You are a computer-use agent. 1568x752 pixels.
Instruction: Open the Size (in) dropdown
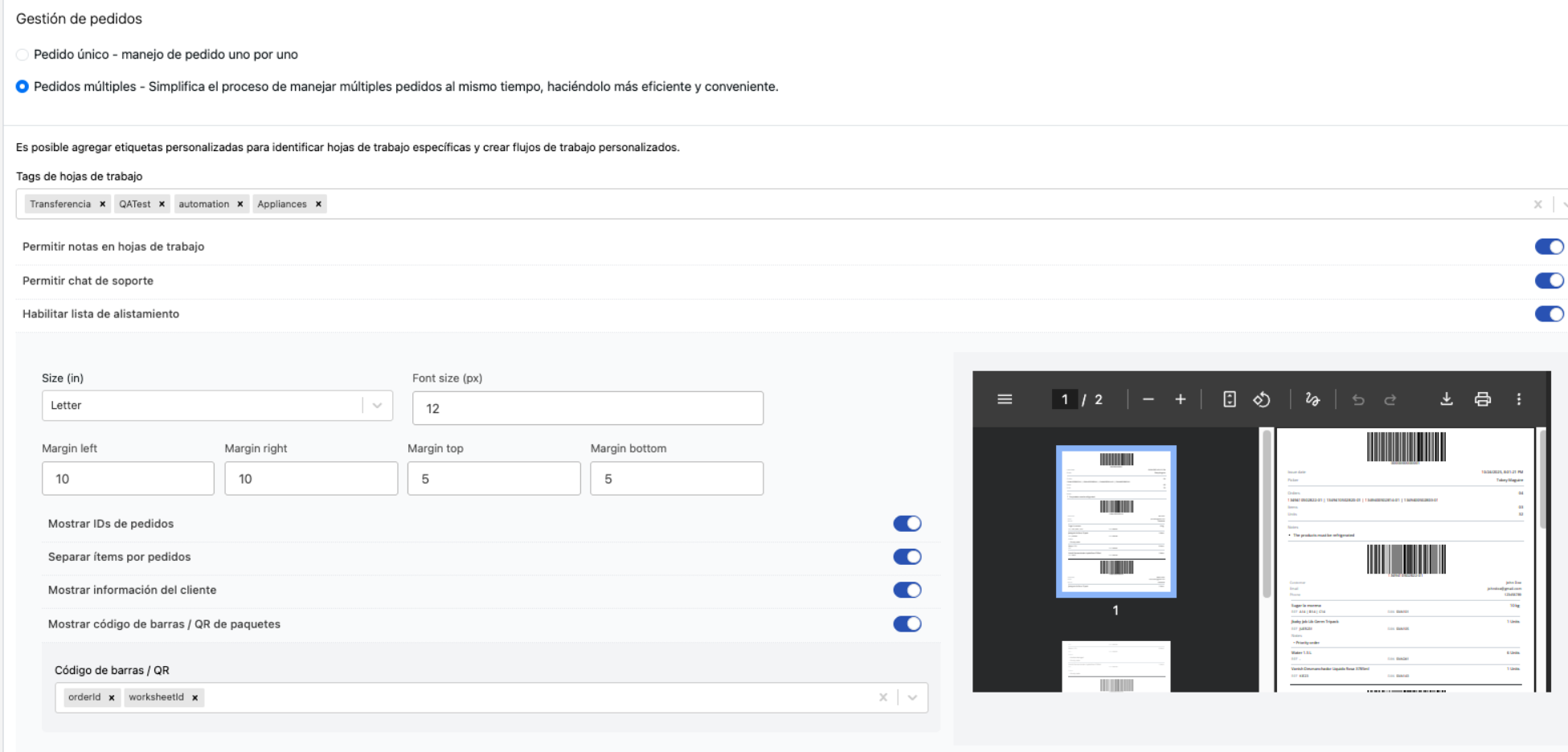click(376, 405)
